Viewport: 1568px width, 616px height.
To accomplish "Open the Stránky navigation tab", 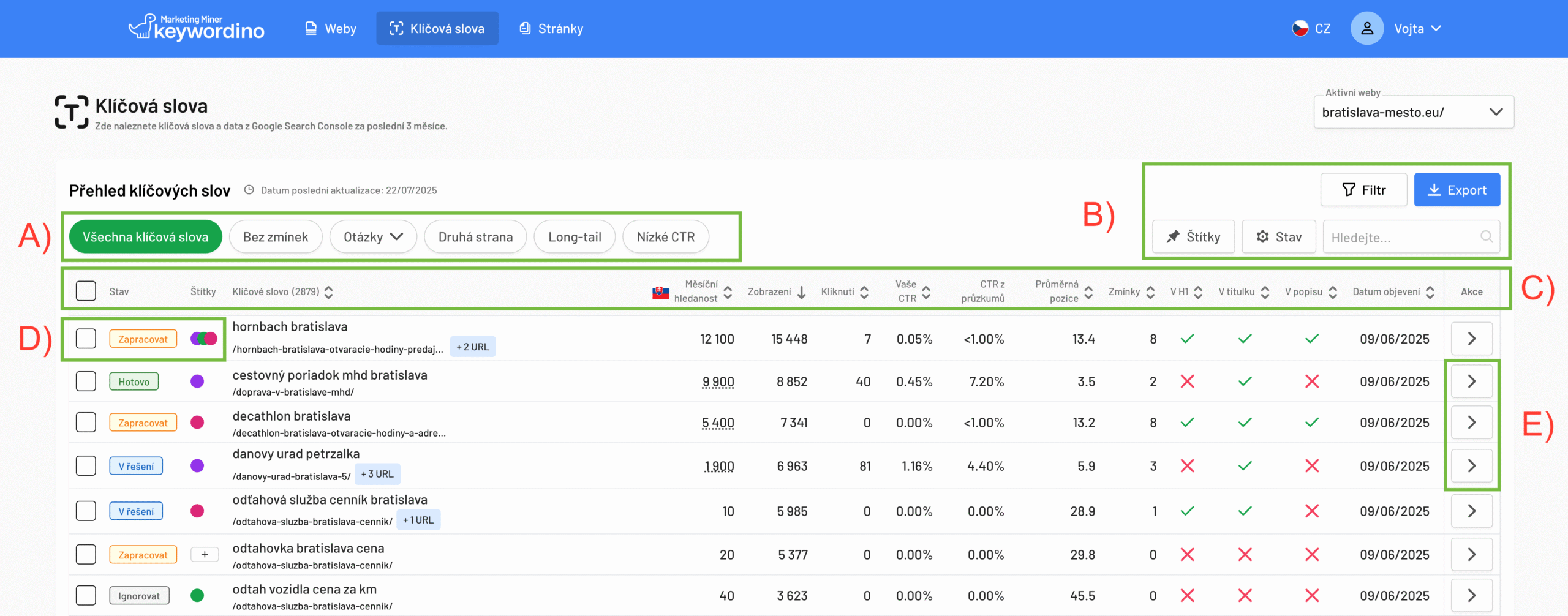I will pyautogui.click(x=551, y=29).
